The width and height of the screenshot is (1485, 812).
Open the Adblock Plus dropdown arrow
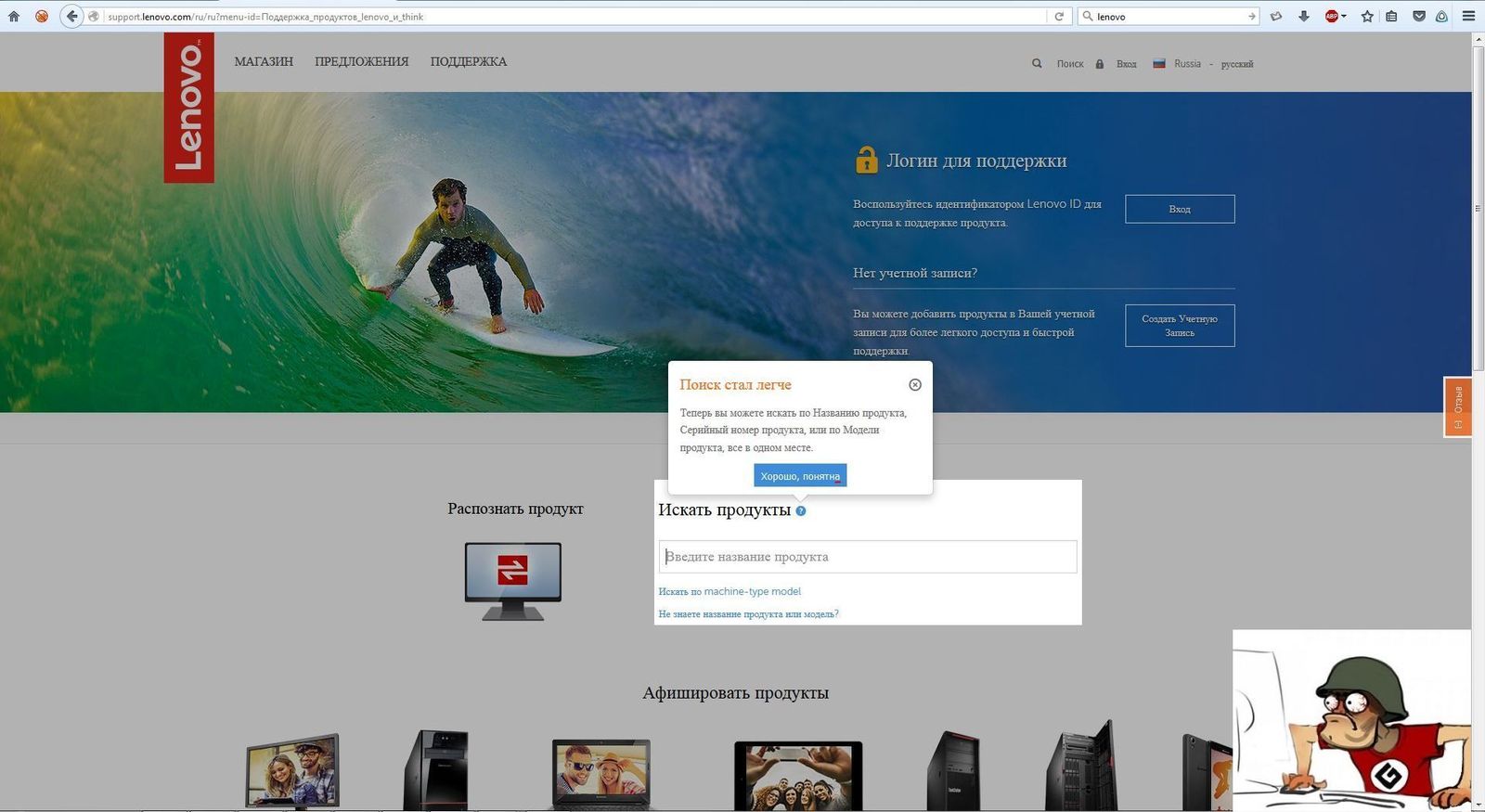point(1344,16)
